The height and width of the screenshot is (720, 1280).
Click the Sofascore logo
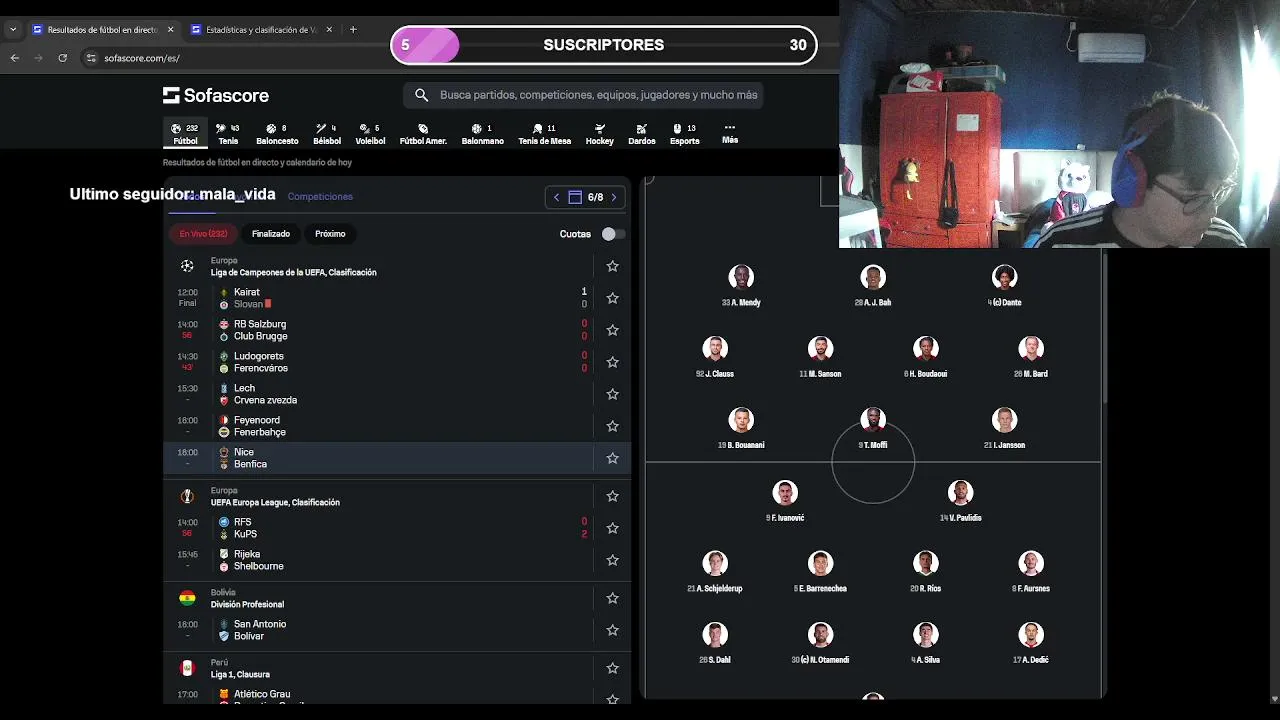coord(216,95)
